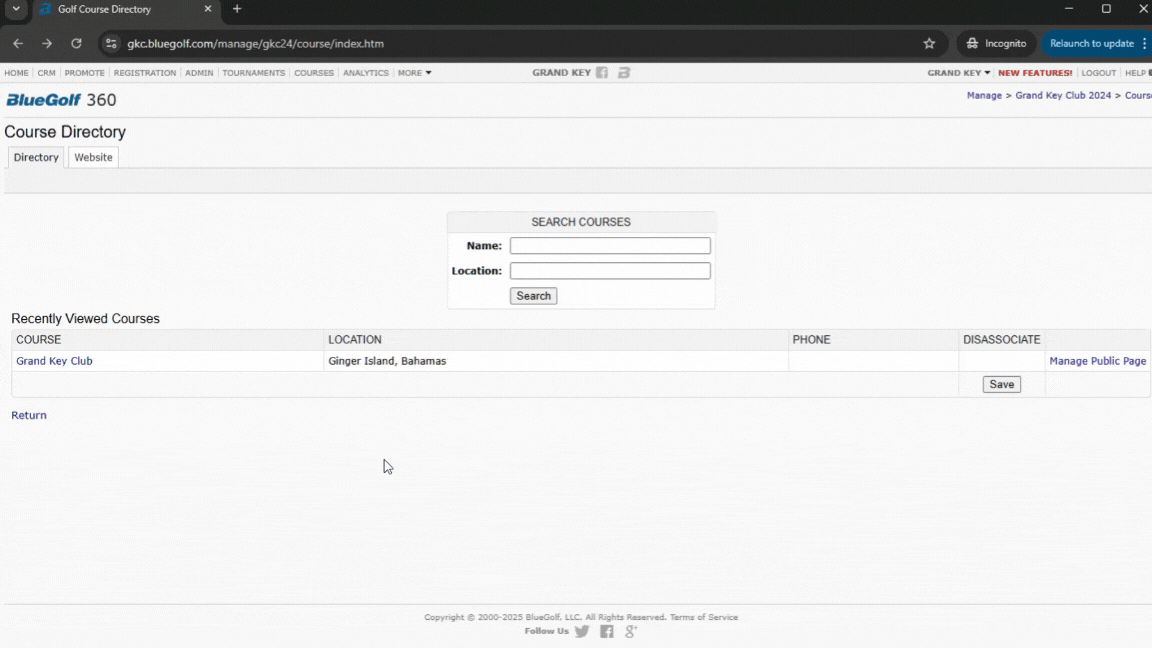The image size is (1152, 648).
Task: Open the ADMIN menu item
Action: pyautogui.click(x=199, y=73)
